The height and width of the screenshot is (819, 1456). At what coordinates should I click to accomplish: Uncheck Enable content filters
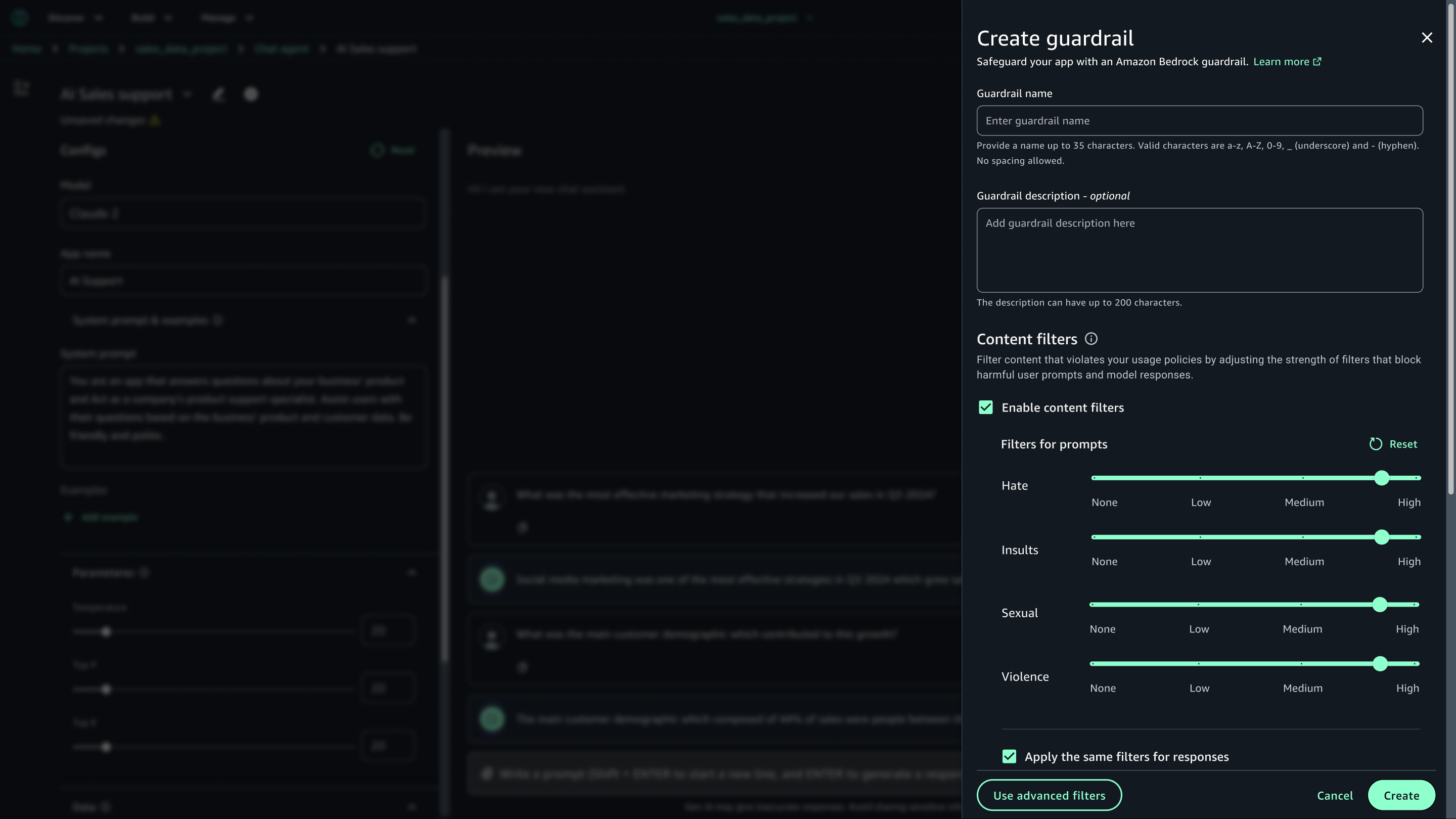click(986, 407)
